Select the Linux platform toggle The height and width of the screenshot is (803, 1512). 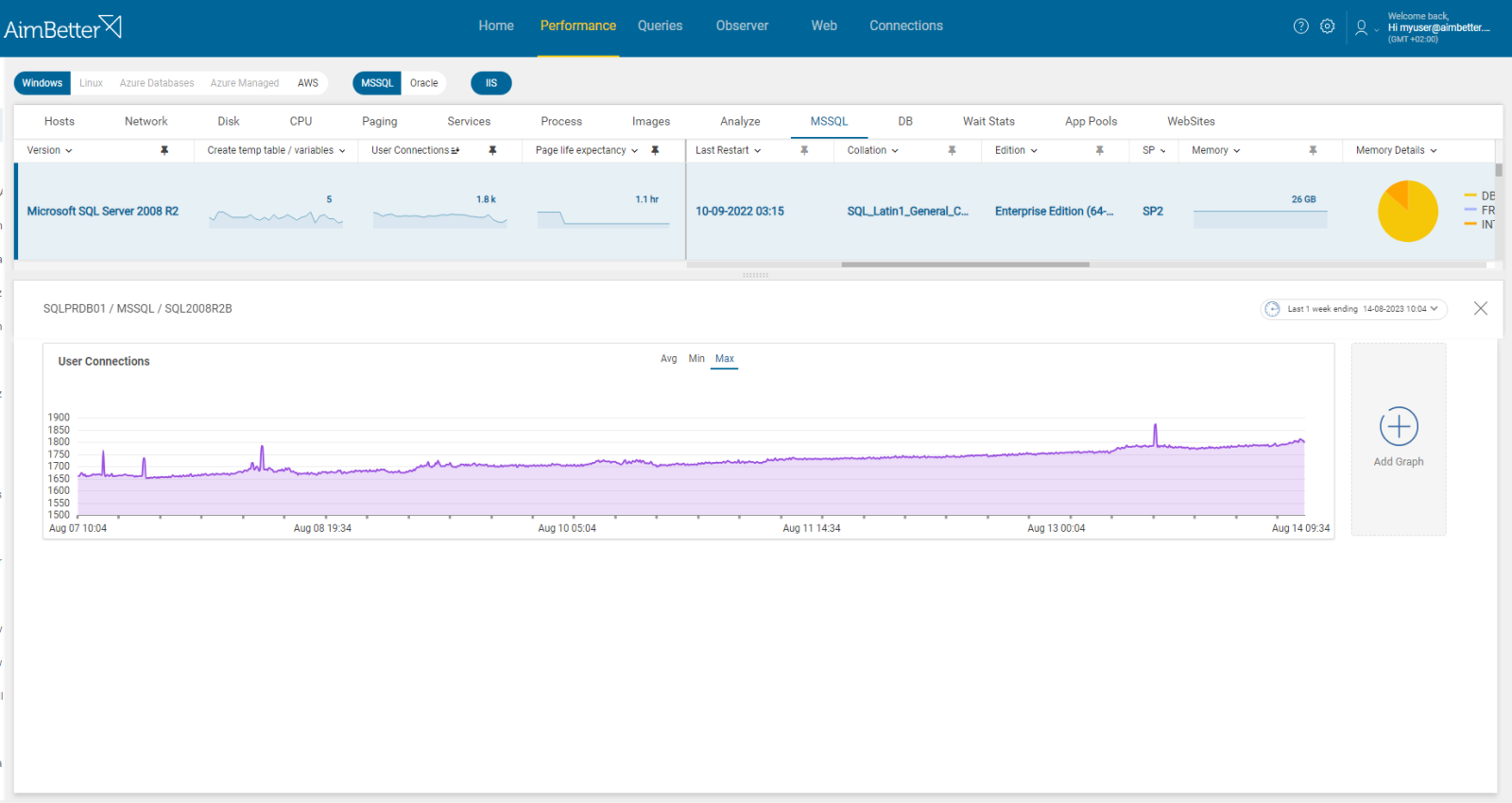click(91, 83)
